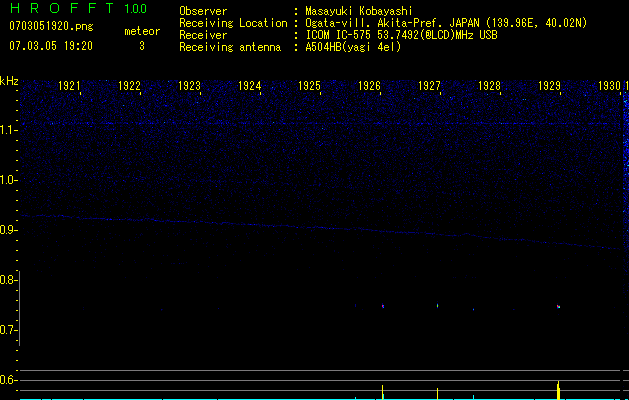
Task: Click the yellow intensity bar below 1926
Action: [x=382, y=392]
